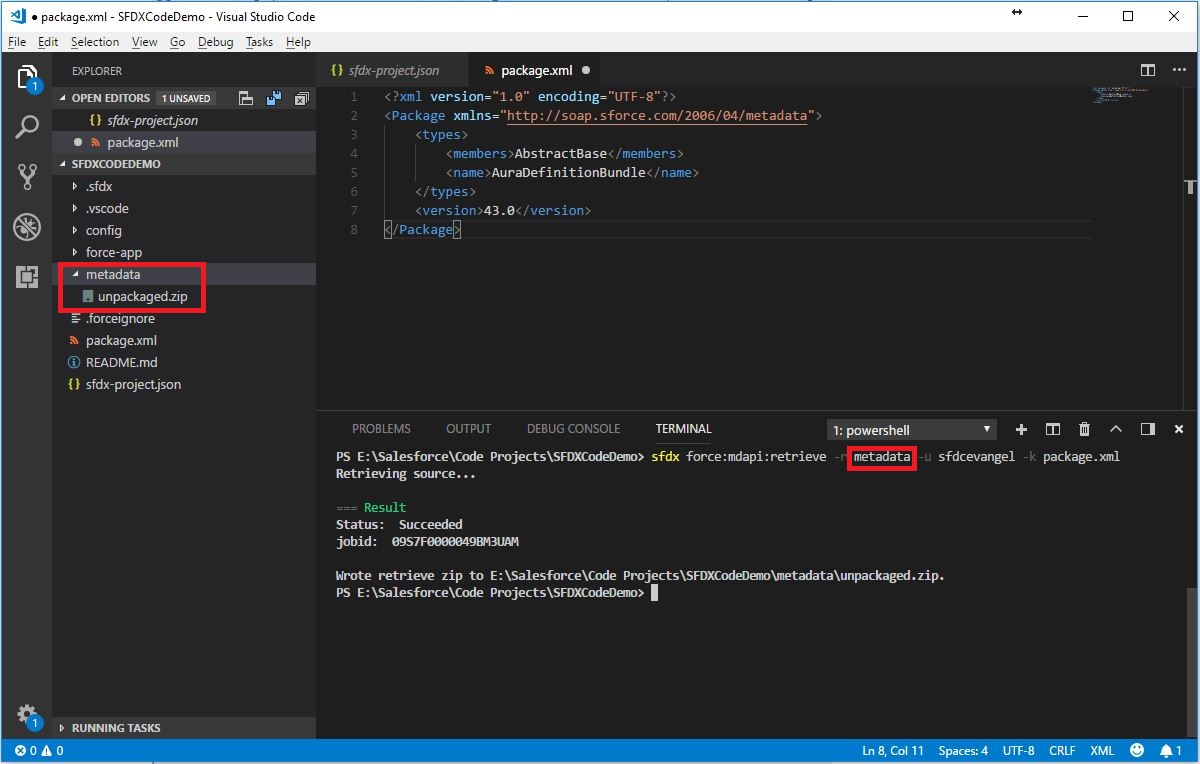Change language mode via XML
Screen dimensions: 1200x764
coord(1102,751)
